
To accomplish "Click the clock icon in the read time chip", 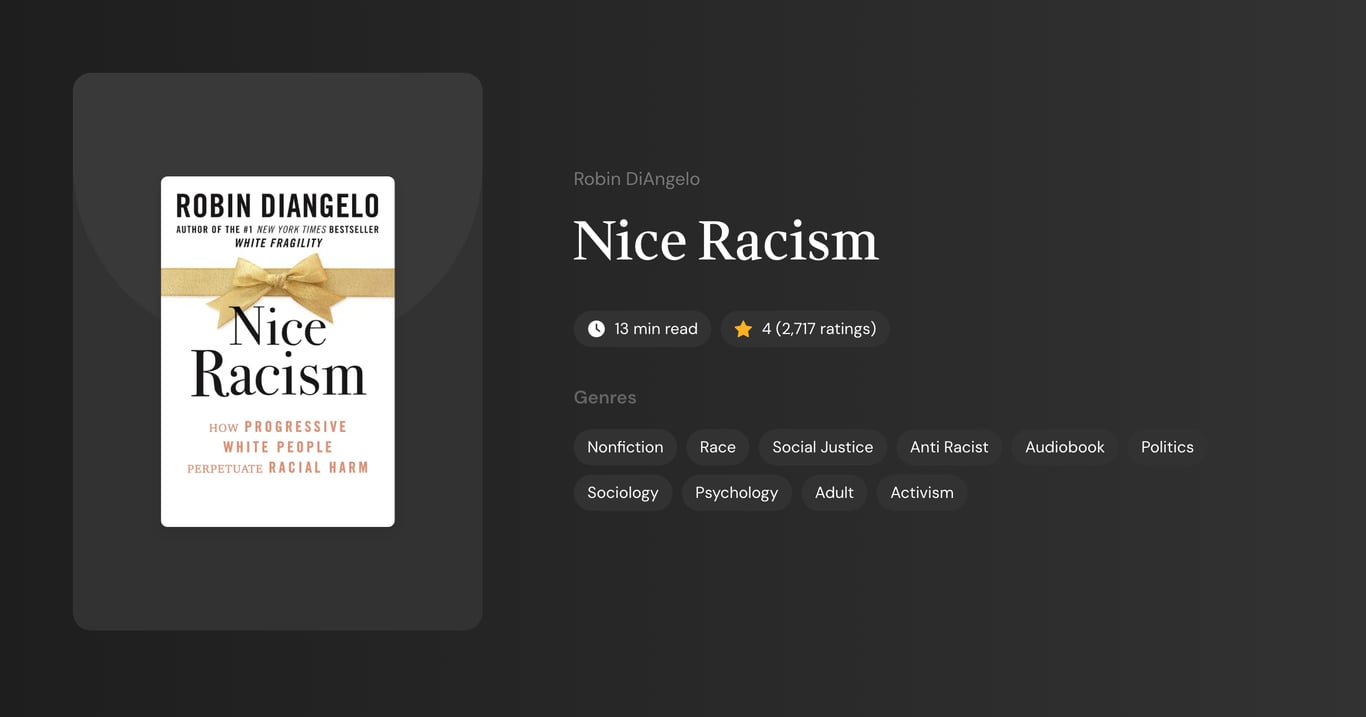I will click(596, 328).
